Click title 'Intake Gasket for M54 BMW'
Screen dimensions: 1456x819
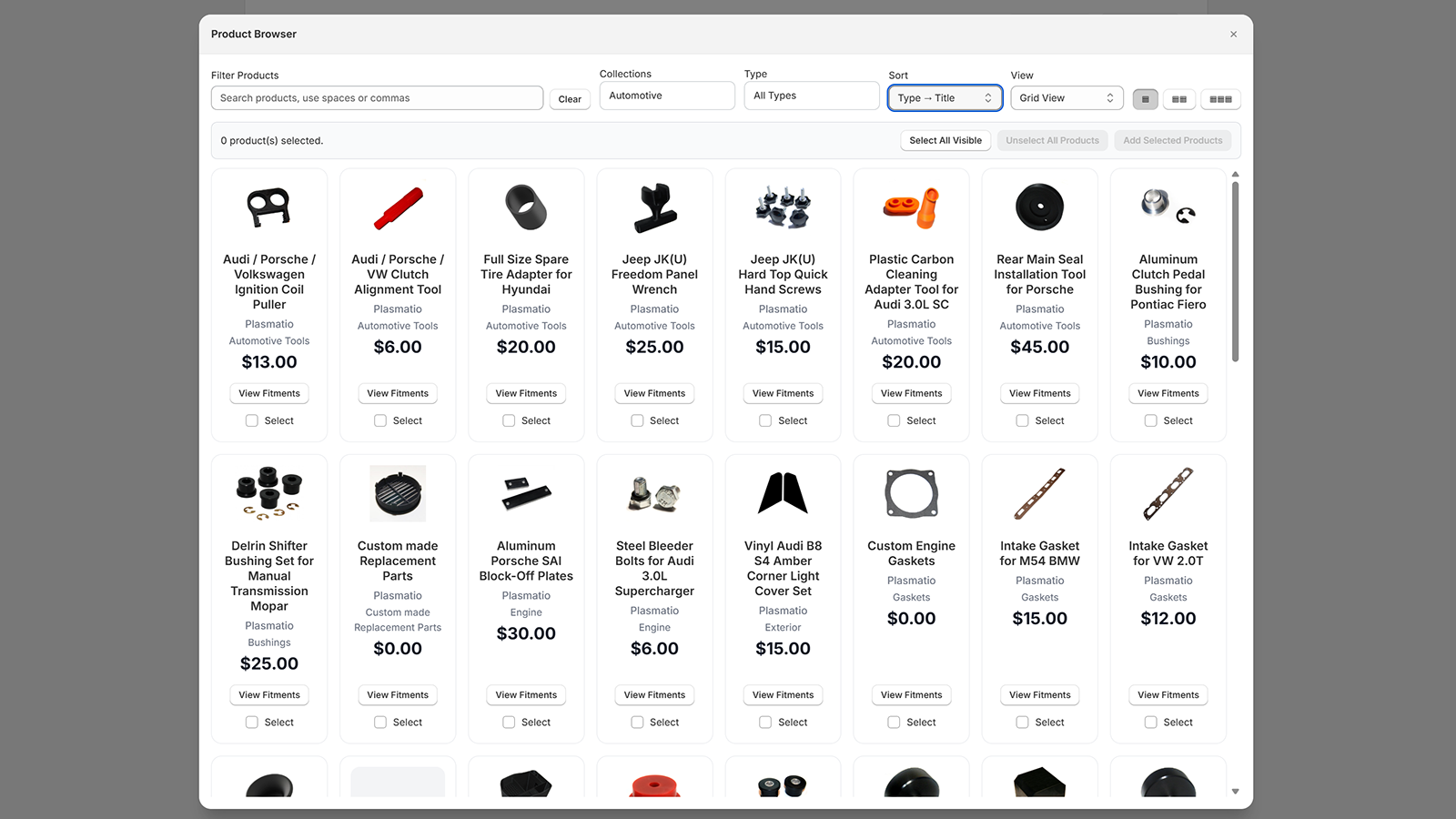[x=1040, y=553]
